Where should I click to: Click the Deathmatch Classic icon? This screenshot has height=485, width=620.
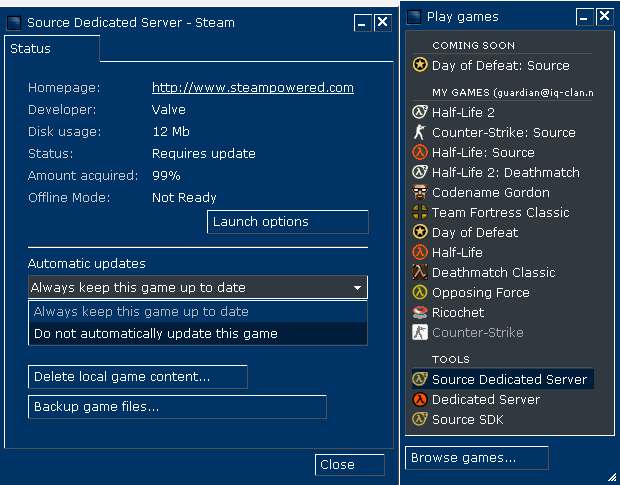pyautogui.click(x=420, y=272)
